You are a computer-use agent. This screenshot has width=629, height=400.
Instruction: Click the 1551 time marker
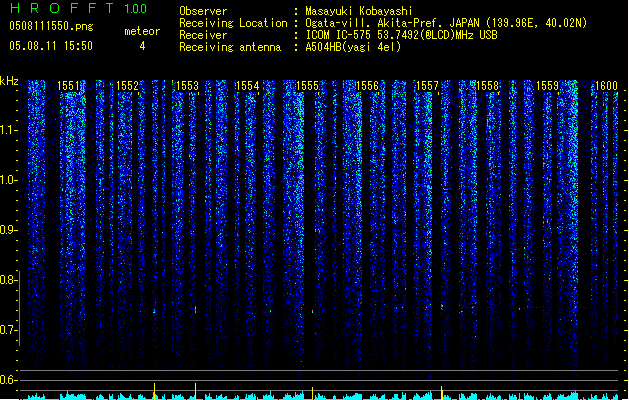69,86
